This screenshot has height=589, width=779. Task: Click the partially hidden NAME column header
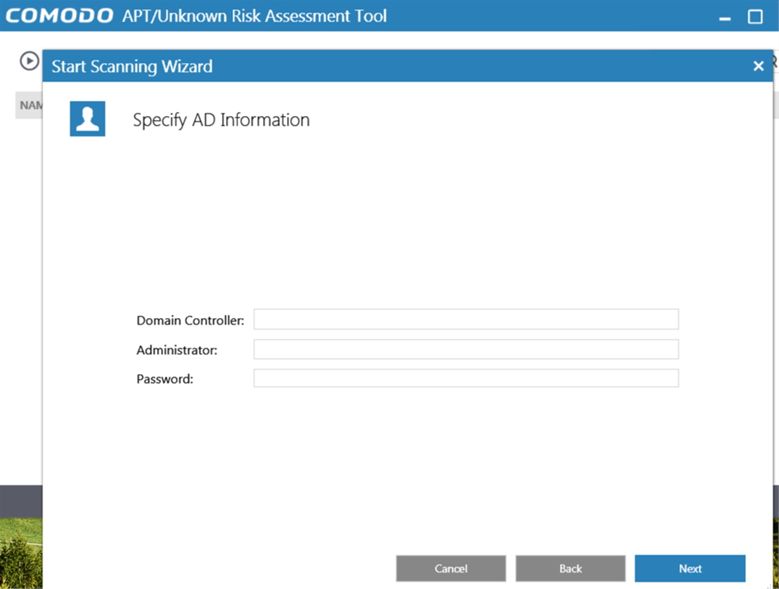pyautogui.click(x=29, y=105)
